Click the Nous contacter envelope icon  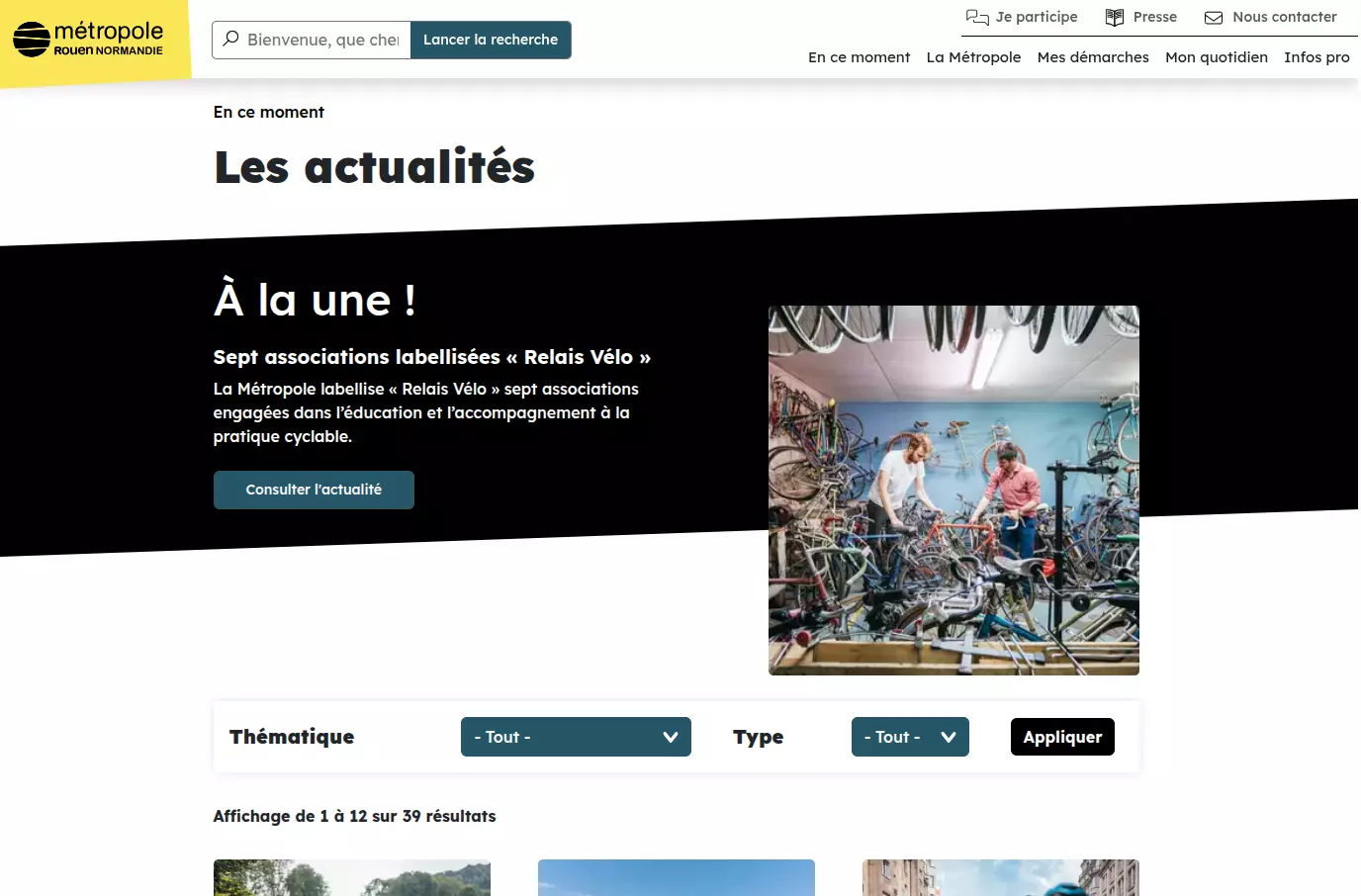click(x=1214, y=18)
